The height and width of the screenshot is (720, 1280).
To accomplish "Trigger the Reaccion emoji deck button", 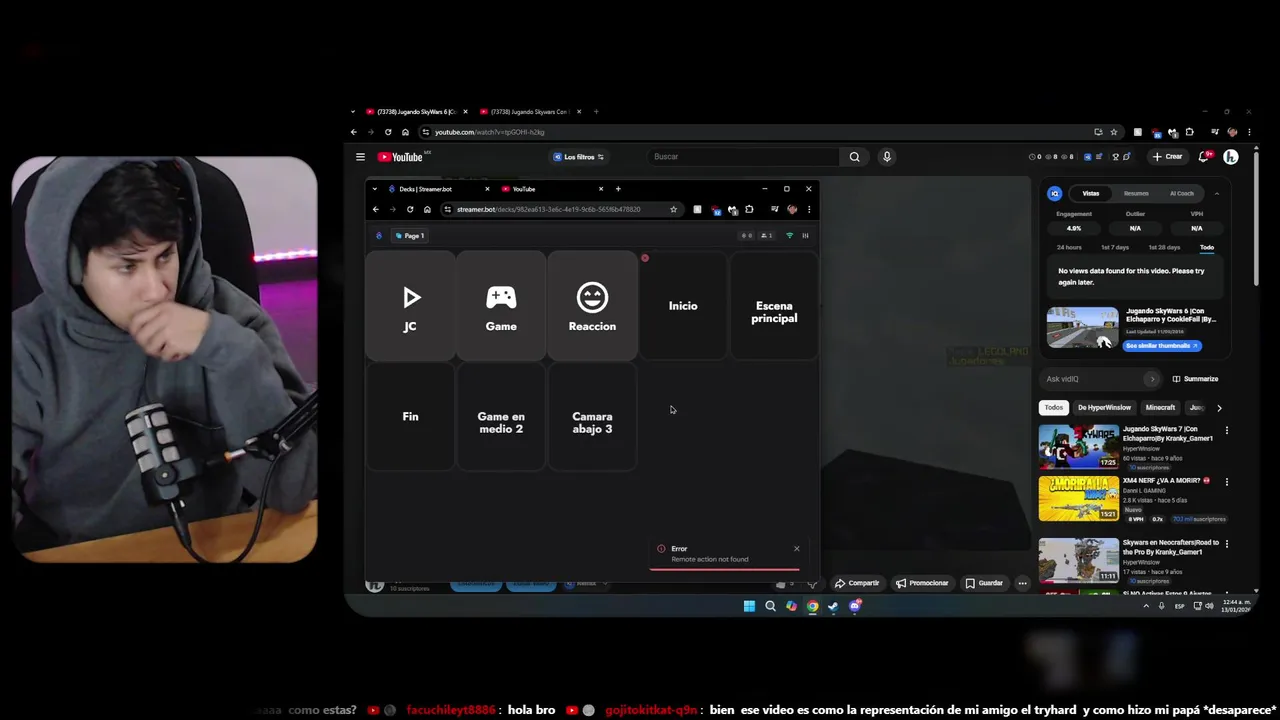I will coord(592,306).
